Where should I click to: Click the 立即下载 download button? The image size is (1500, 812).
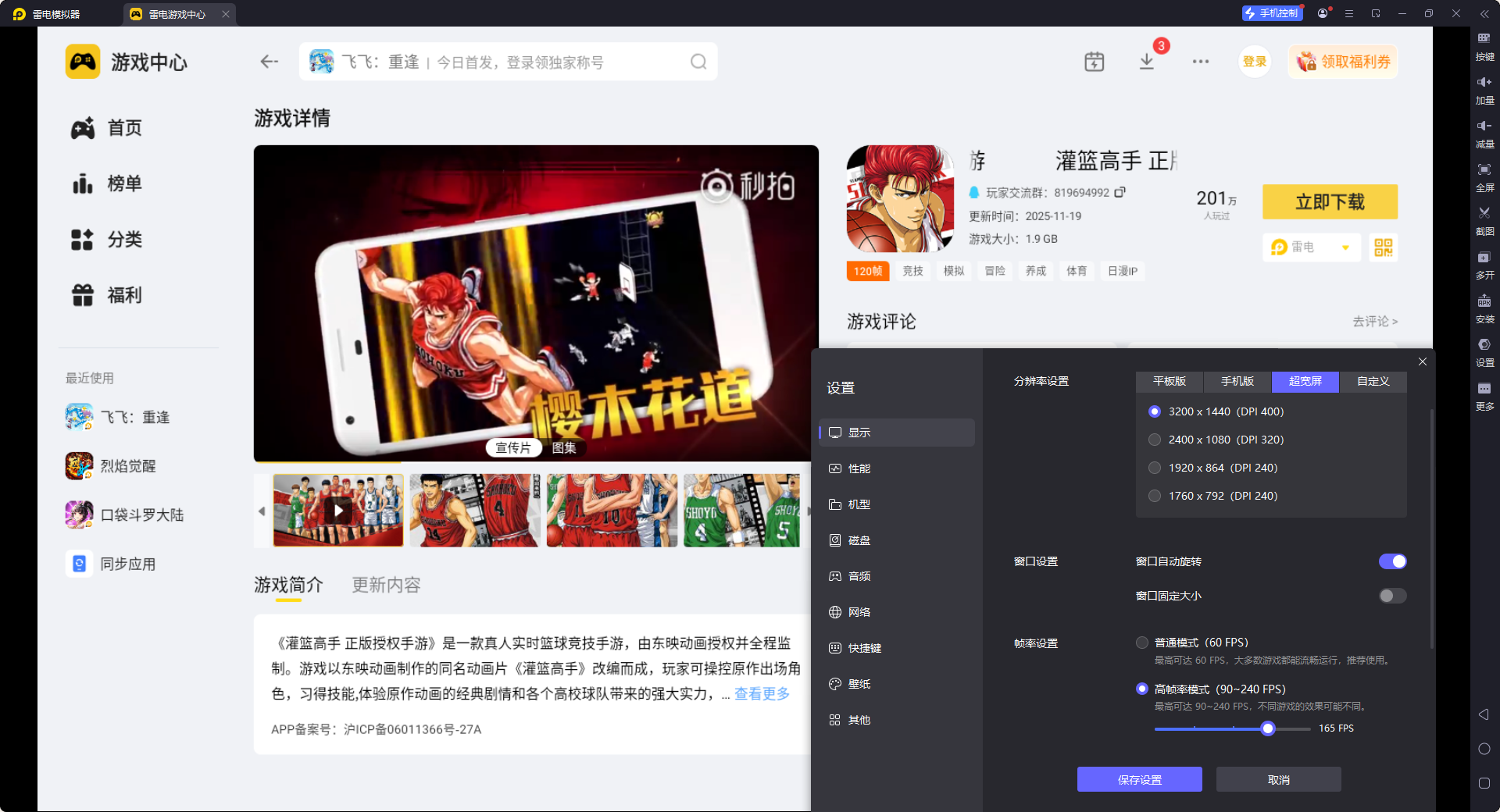click(1330, 201)
